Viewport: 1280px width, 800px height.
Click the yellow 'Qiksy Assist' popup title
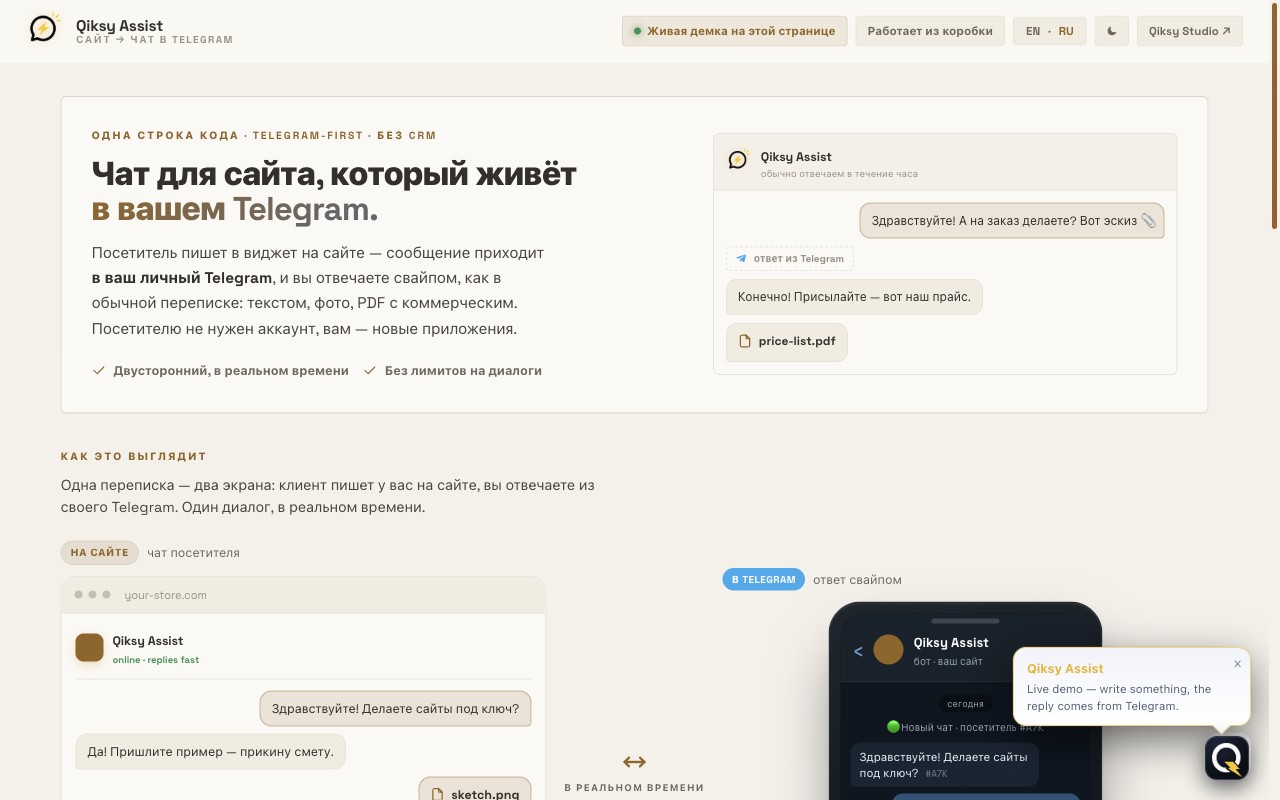pyautogui.click(x=1065, y=668)
